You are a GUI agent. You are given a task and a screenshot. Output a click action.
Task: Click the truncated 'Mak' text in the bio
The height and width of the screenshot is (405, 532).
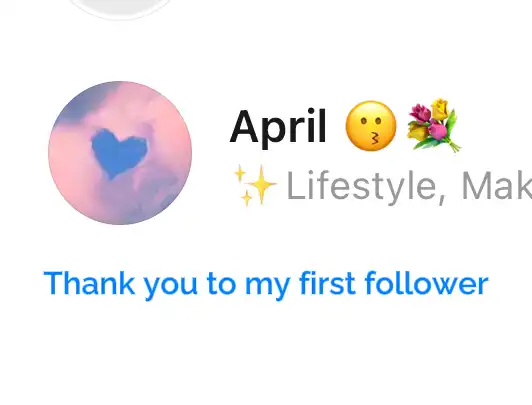pyautogui.click(x=496, y=186)
